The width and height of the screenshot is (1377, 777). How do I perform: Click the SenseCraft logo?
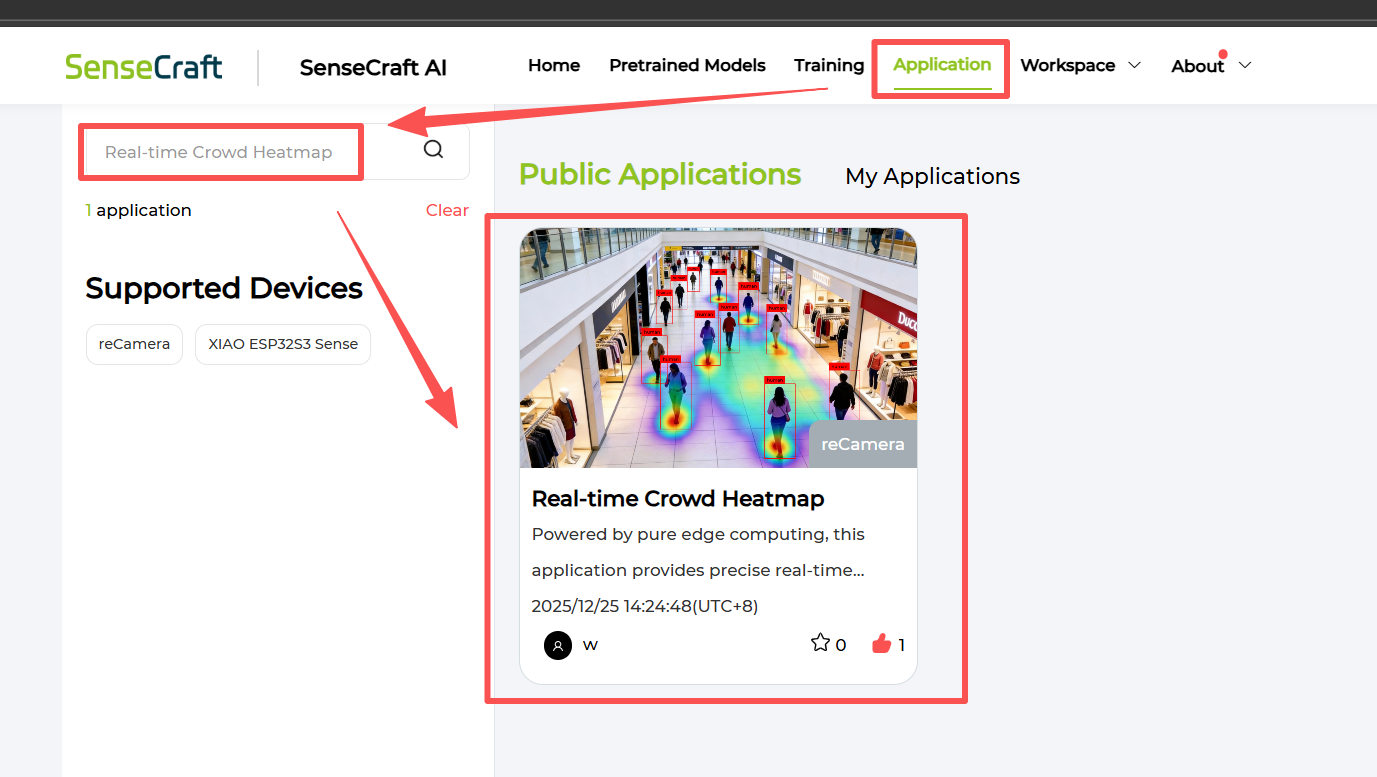pyautogui.click(x=144, y=66)
